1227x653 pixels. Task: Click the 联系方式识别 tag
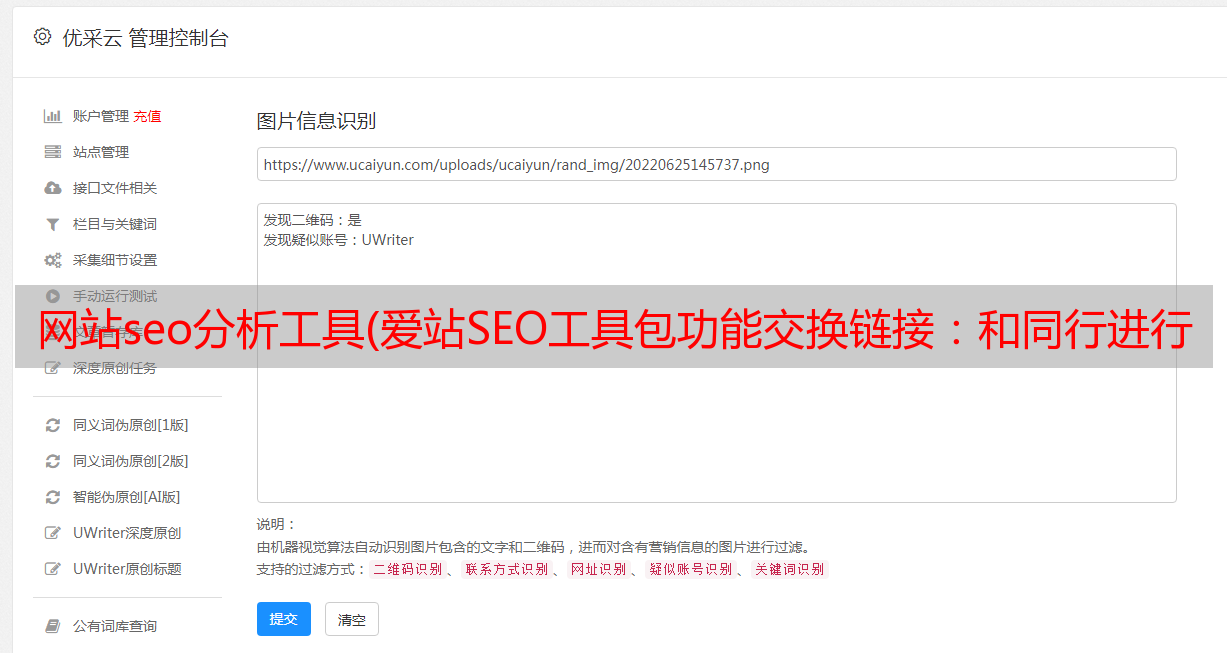(506, 569)
